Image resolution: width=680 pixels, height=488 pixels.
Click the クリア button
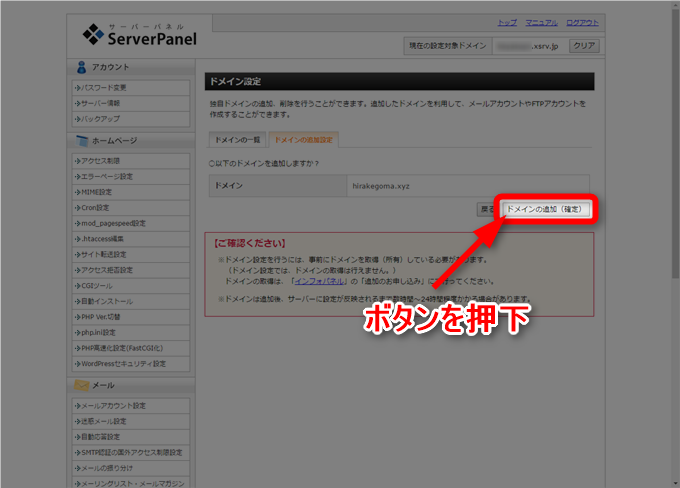(584, 46)
